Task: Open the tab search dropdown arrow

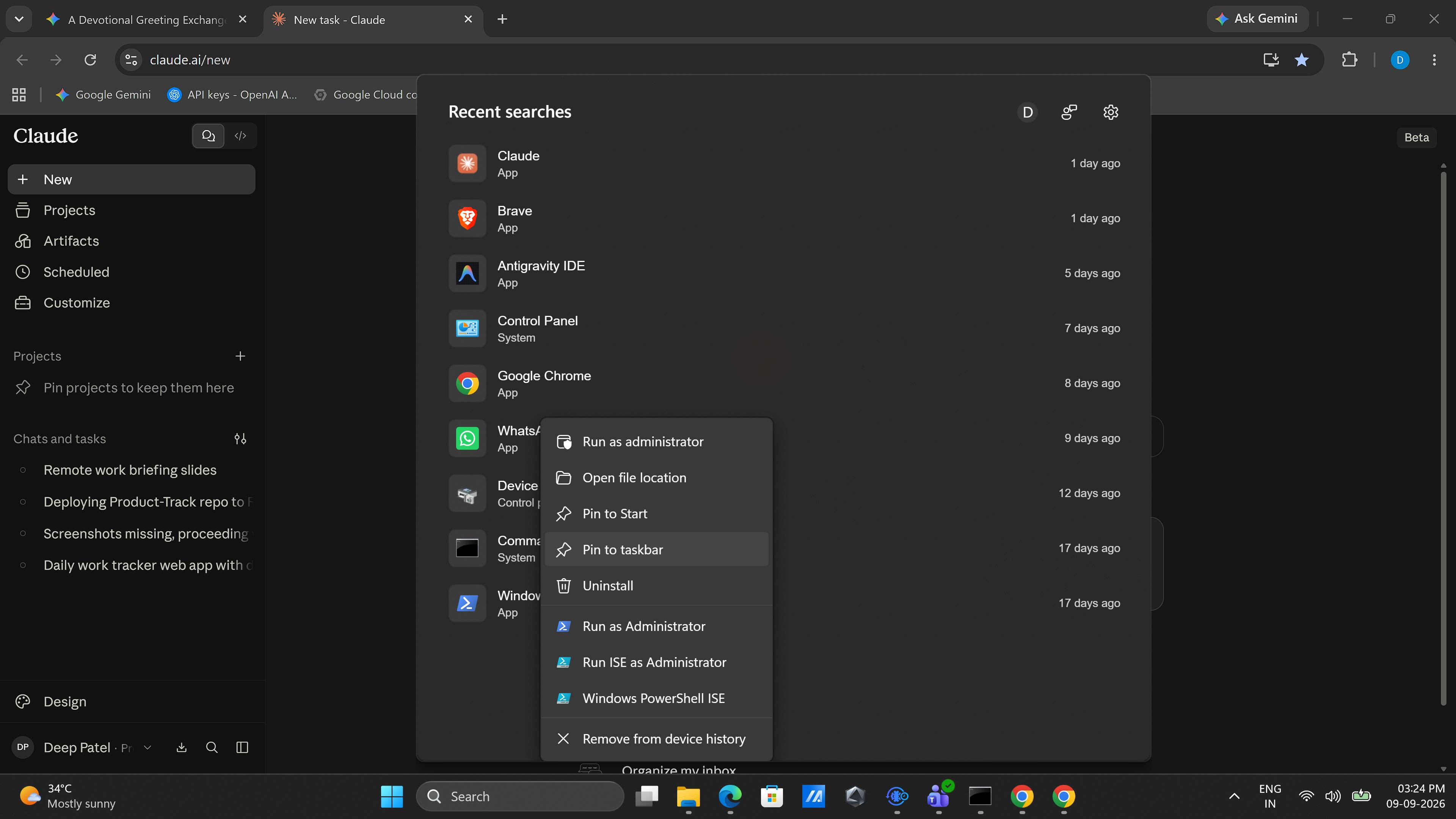Action: pos(19,19)
